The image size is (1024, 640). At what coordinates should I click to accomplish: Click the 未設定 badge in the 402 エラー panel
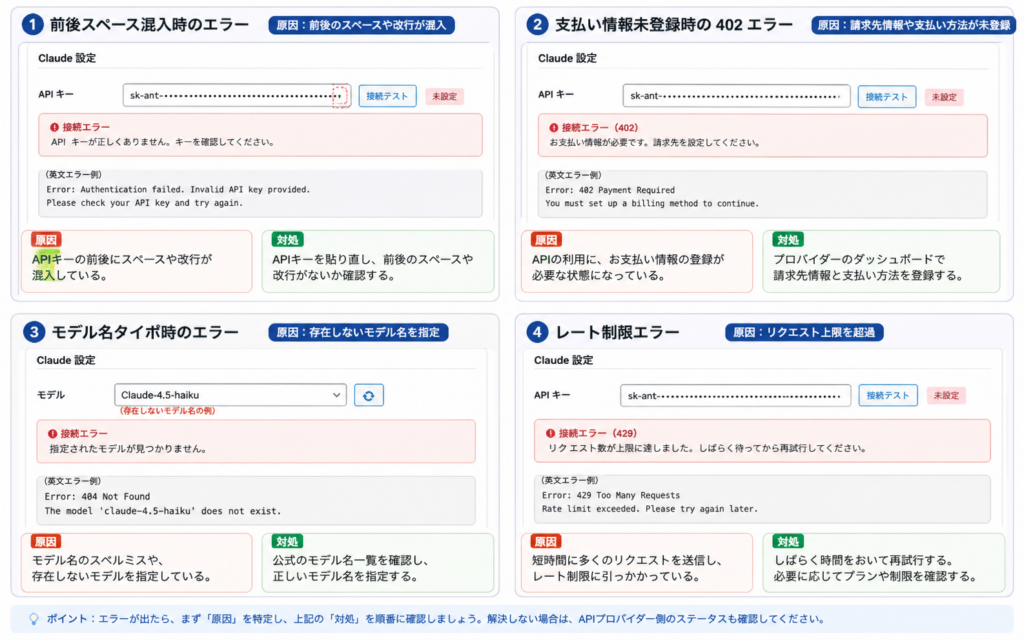[944, 97]
